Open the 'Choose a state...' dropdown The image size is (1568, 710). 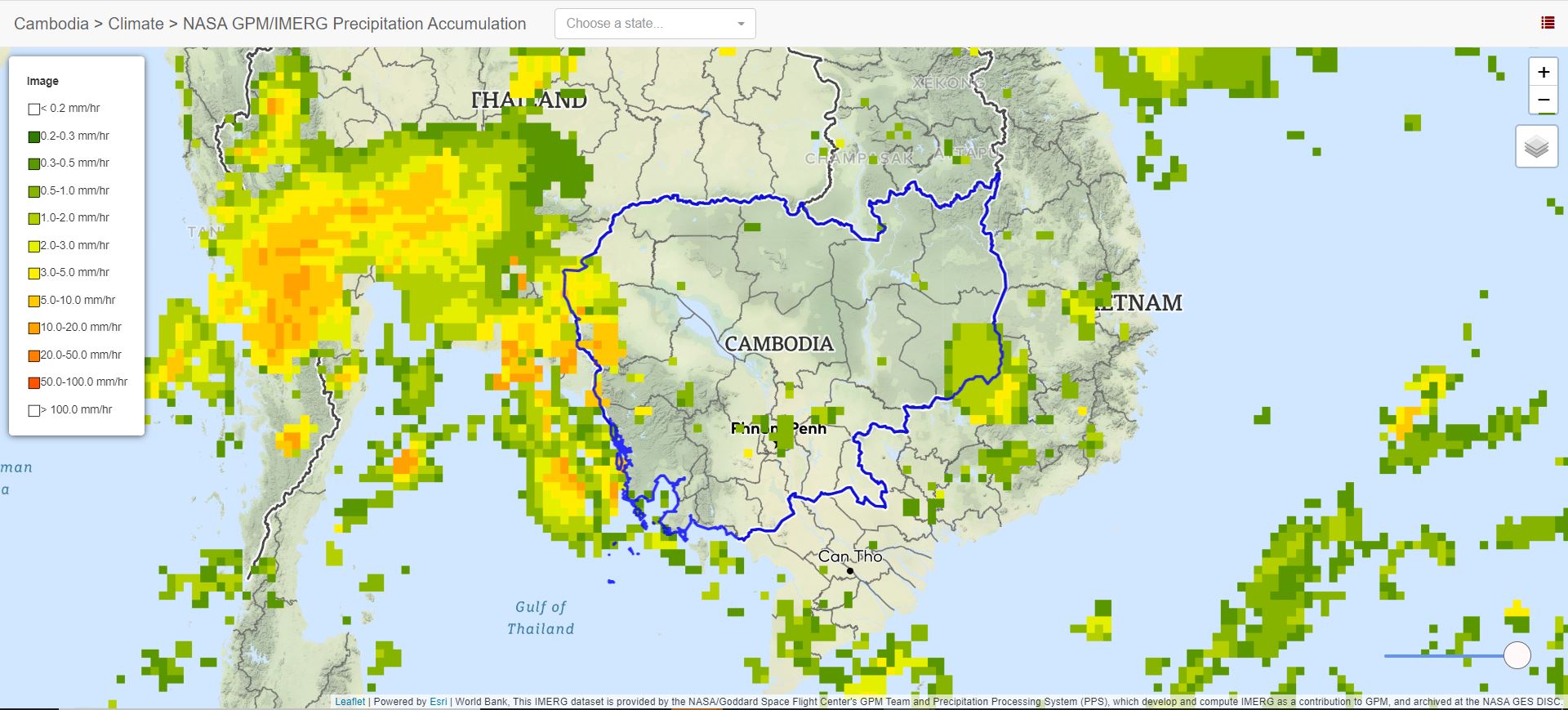[x=654, y=24]
